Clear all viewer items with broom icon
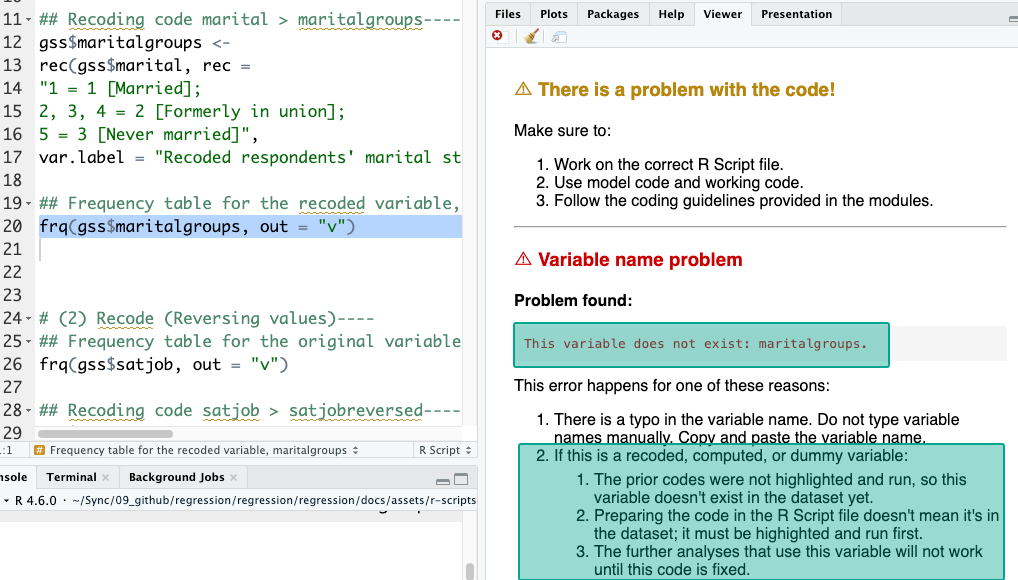The height and width of the screenshot is (580, 1018). coord(531,36)
